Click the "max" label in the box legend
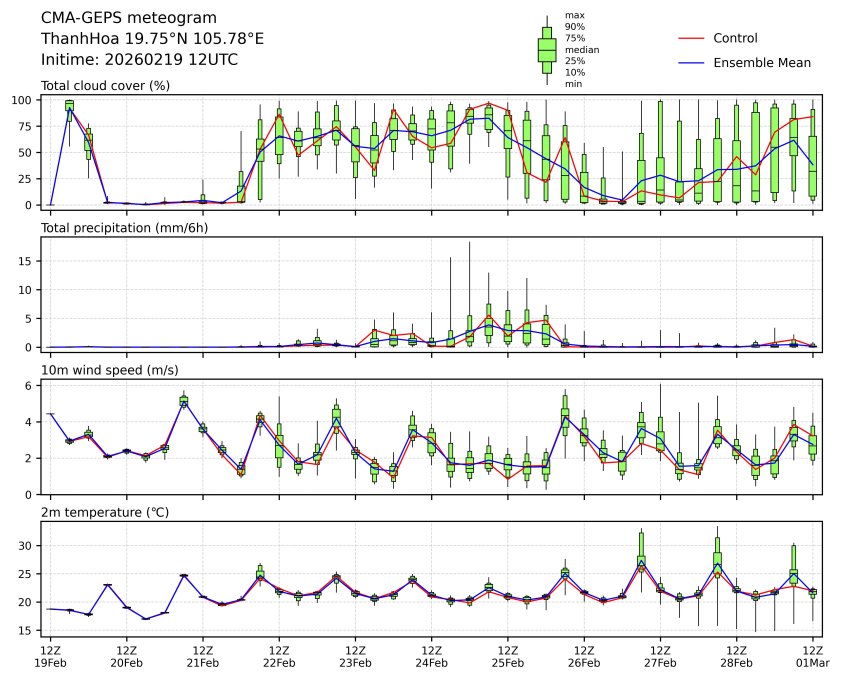This screenshot has width=841, height=680. tap(574, 15)
